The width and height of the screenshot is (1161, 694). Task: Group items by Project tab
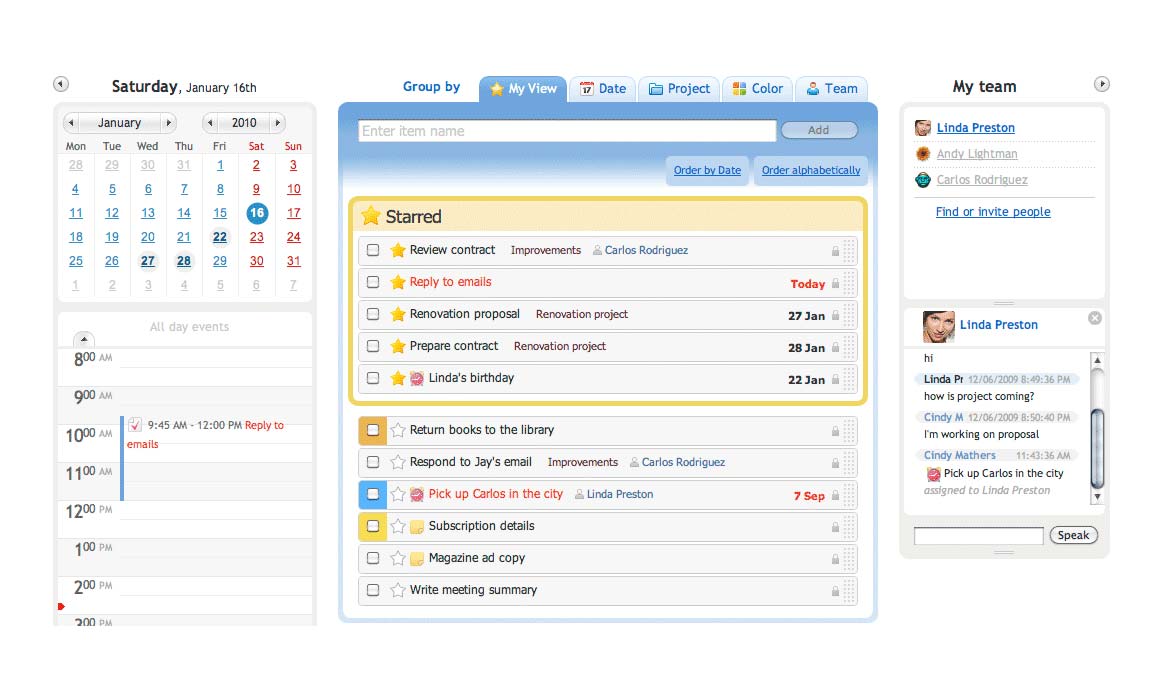coord(679,89)
